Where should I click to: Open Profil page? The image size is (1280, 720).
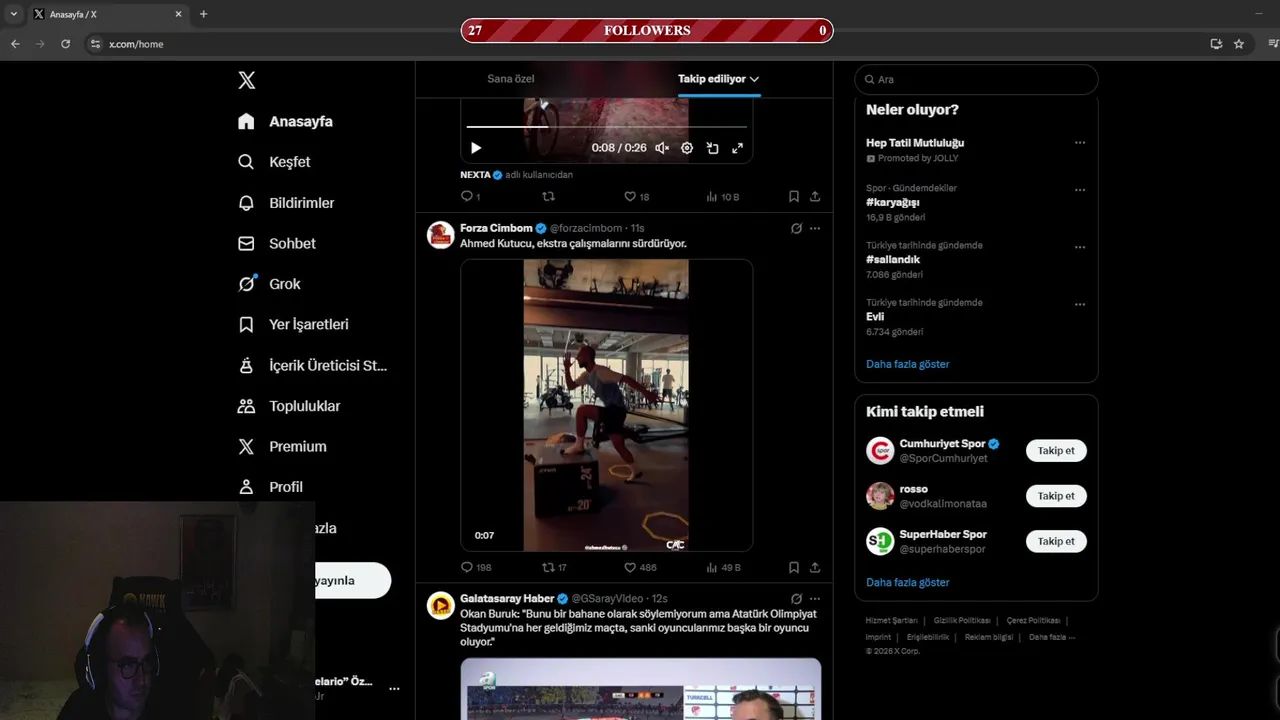(270, 487)
